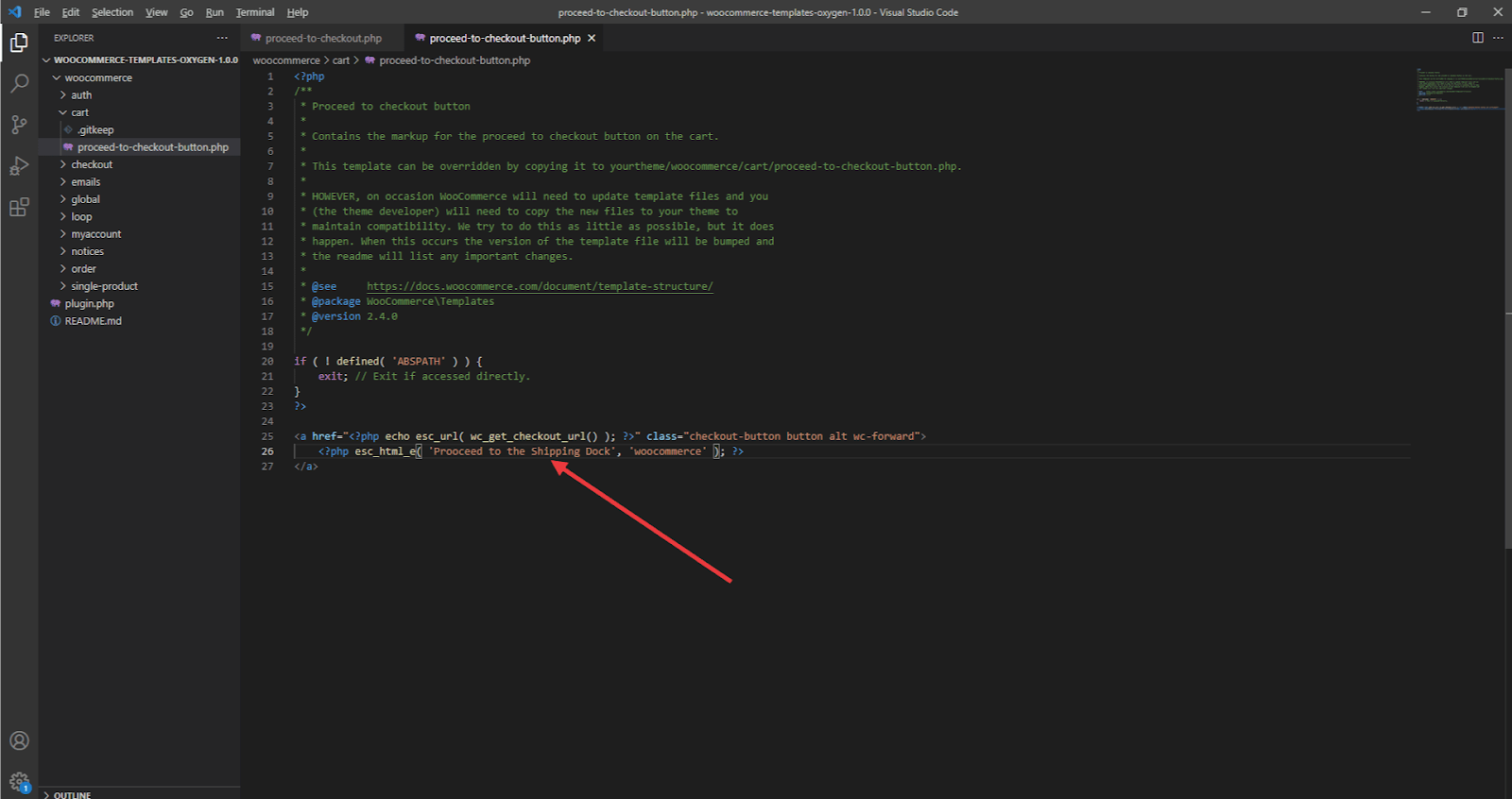The image size is (1512, 799).
Task: Open the Terminal menu
Action: [255, 12]
